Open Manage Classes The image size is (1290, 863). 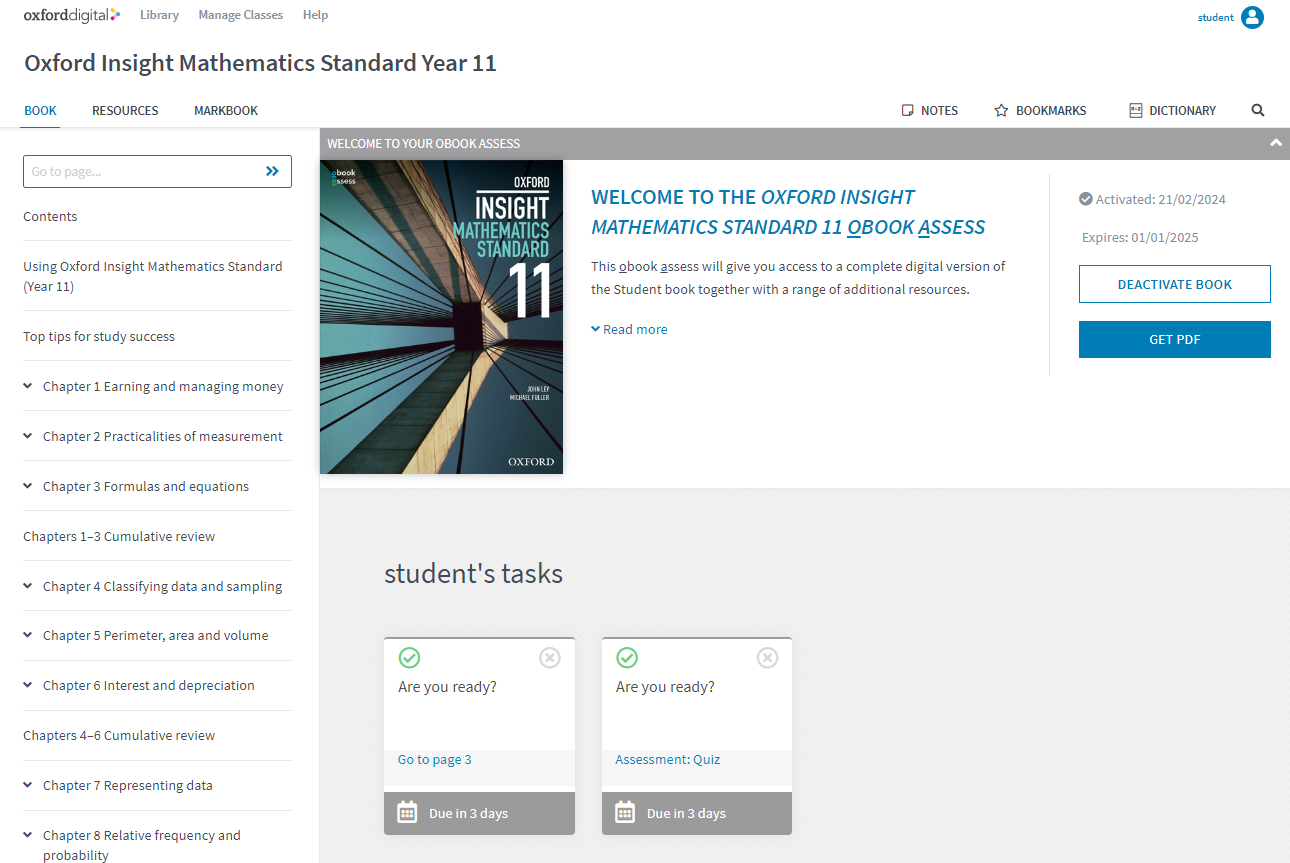click(241, 15)
